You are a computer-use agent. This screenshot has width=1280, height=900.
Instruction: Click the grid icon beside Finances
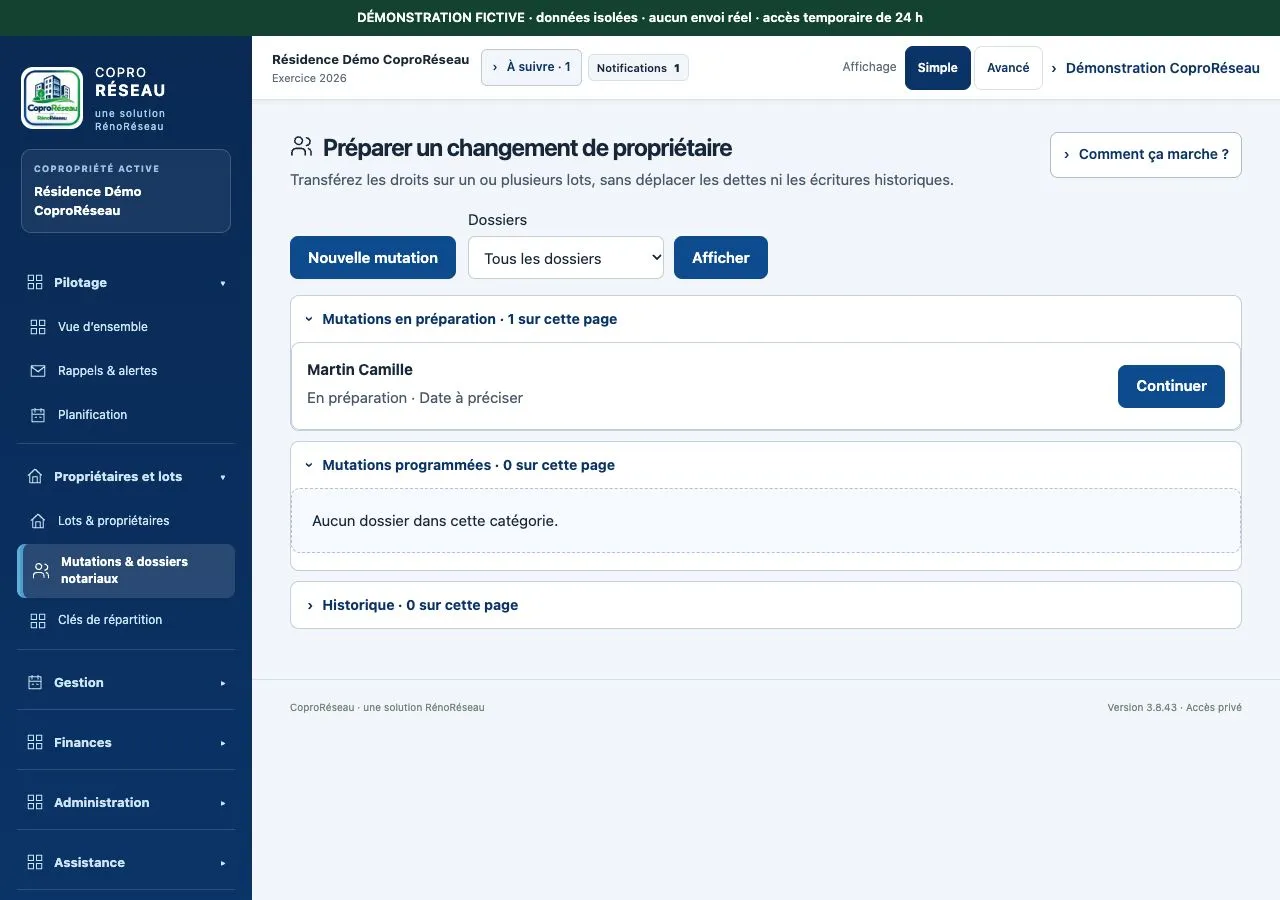[35, 742]
